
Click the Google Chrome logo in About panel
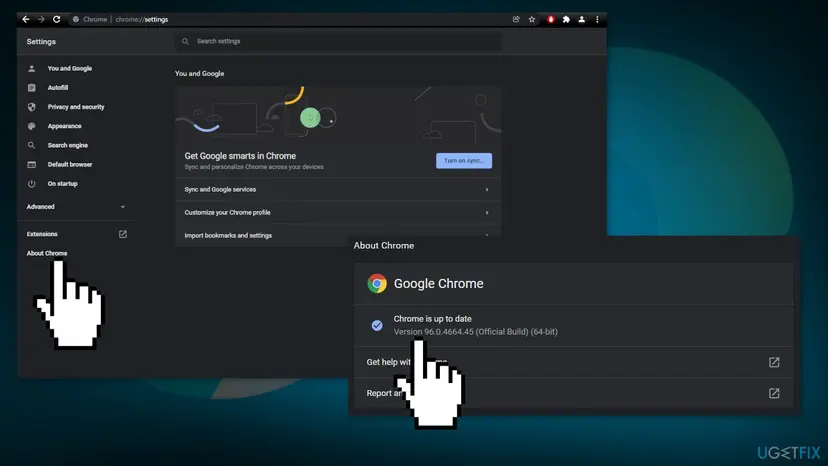click(x=377, y=284)
